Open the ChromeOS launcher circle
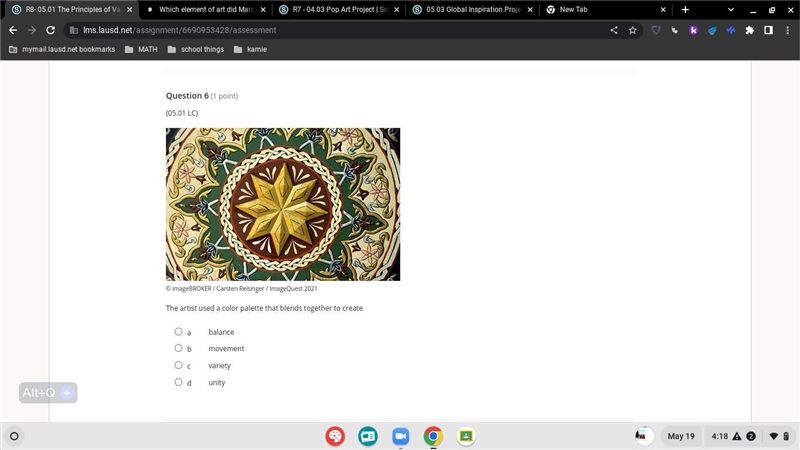This screenshot has height=450, width=800. point(14,436)
